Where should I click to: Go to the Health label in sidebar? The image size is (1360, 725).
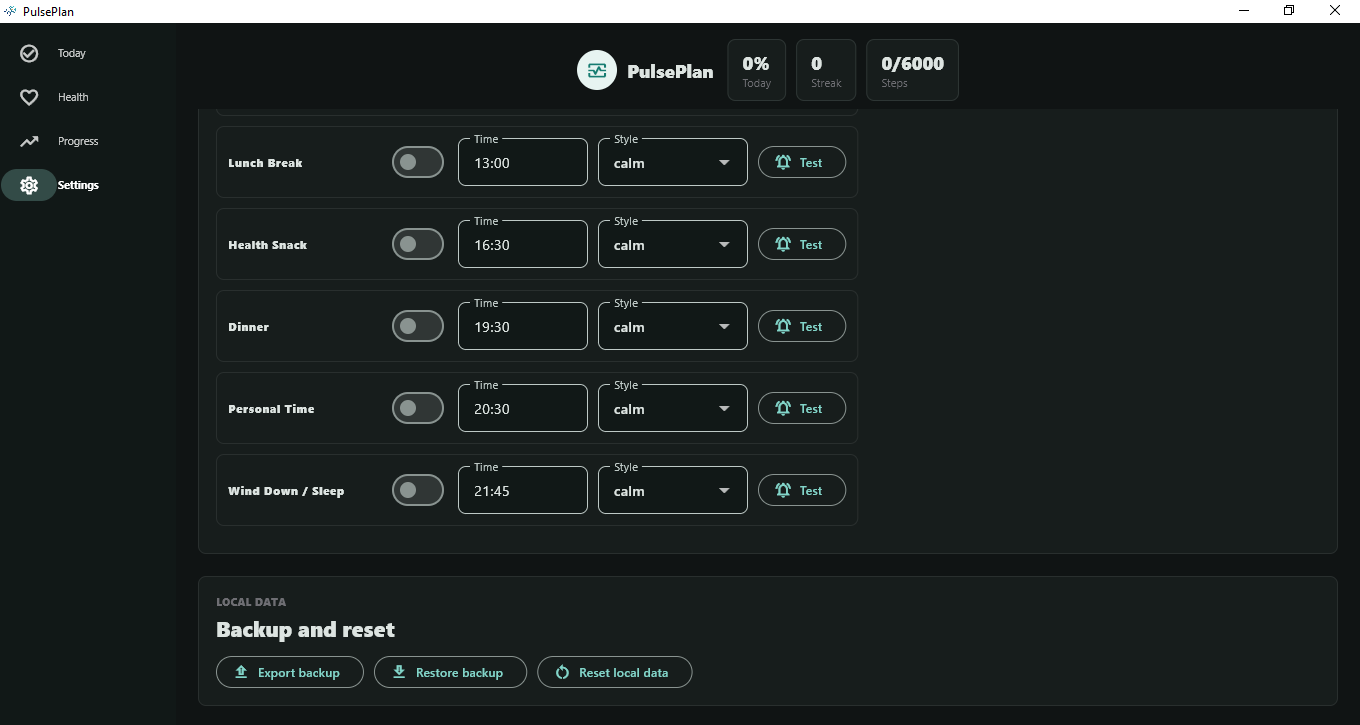73,97
